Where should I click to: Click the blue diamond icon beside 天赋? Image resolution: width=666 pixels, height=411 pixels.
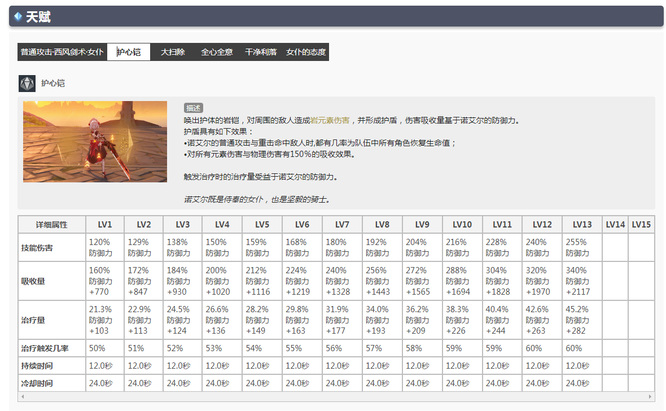coord(18,17)
